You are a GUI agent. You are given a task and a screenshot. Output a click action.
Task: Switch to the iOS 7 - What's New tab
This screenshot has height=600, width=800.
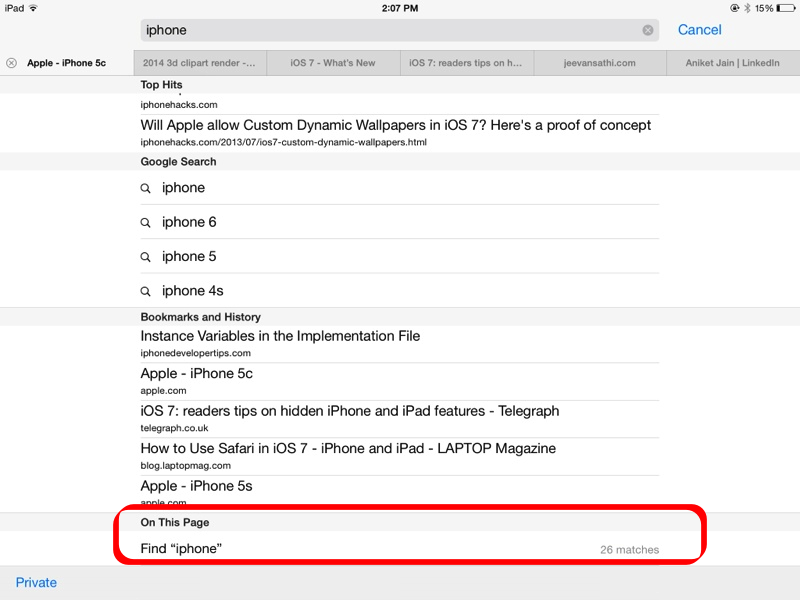[x=333, y=63]
